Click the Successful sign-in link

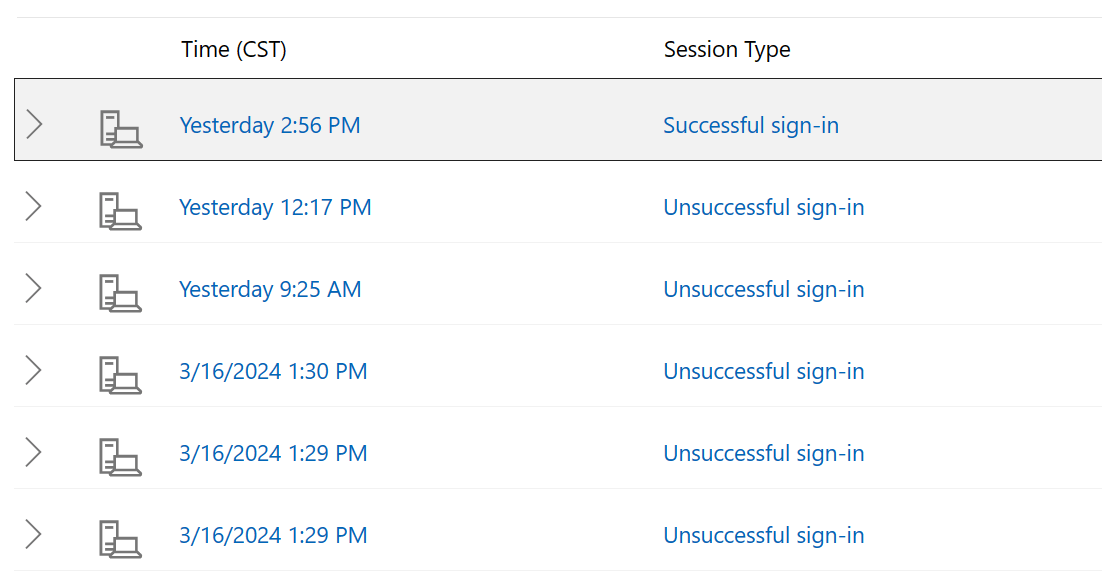[751, 125]
